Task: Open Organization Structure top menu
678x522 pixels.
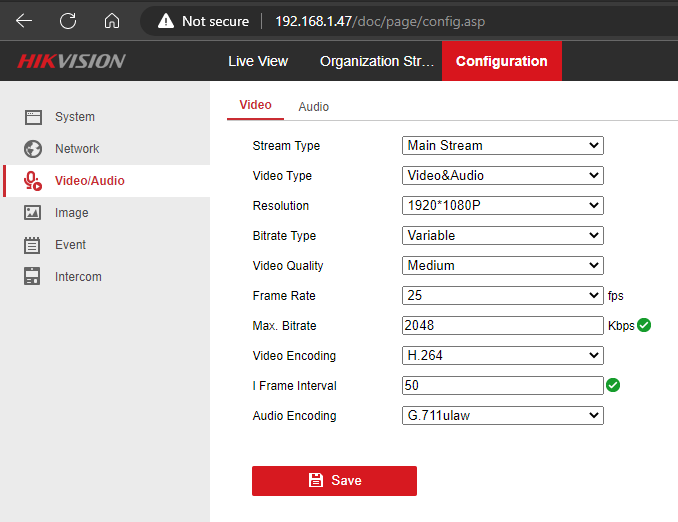Action: point(377,61)
